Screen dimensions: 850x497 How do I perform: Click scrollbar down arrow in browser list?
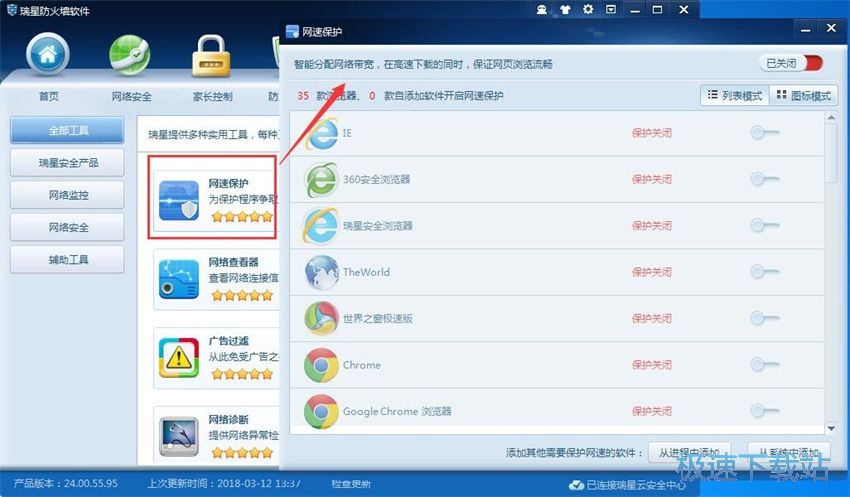click(831, 428)
